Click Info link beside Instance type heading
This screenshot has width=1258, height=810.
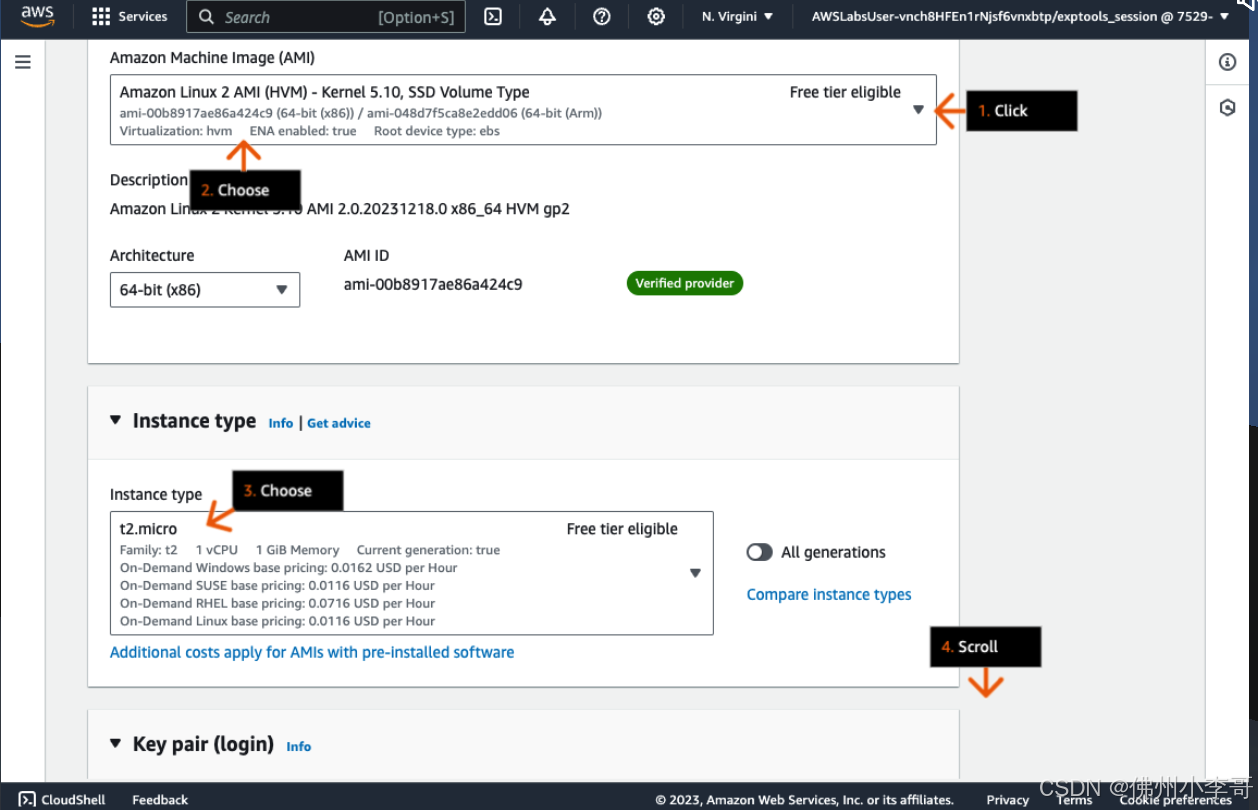pyautogui.click(x=281, y=423)
